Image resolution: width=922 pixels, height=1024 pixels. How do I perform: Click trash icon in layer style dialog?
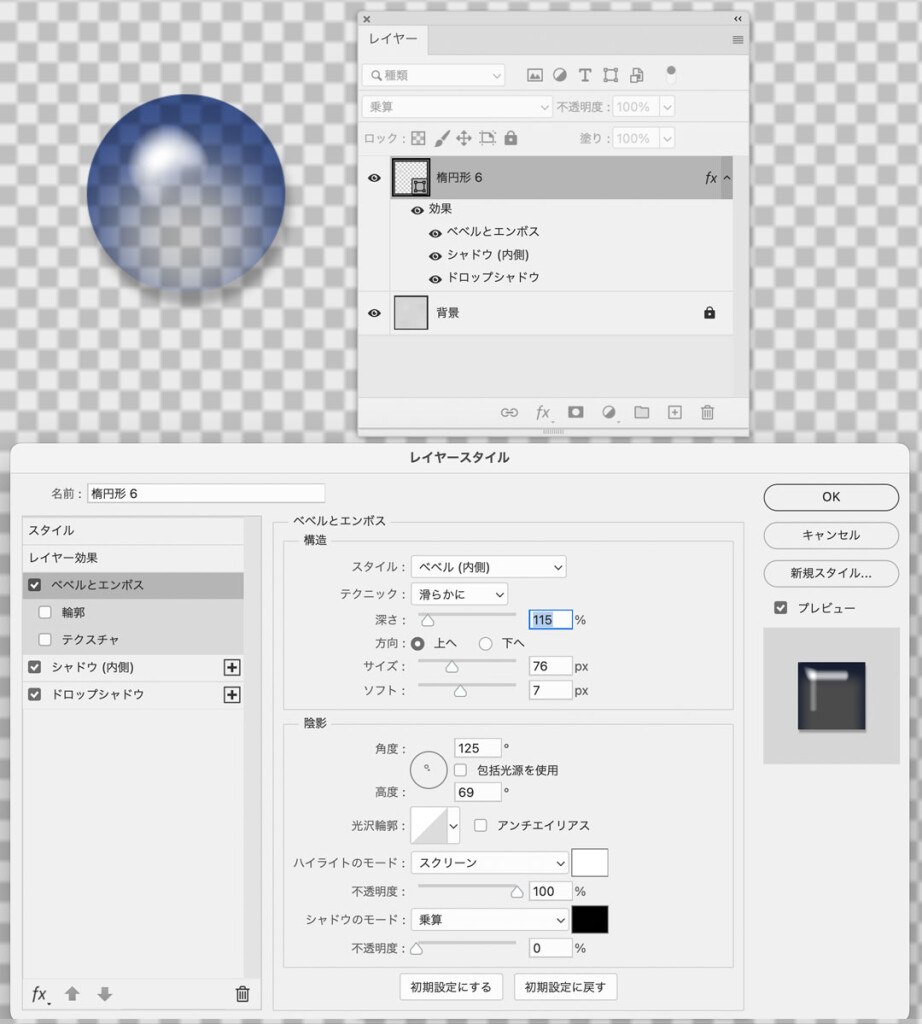pos(242,994)
